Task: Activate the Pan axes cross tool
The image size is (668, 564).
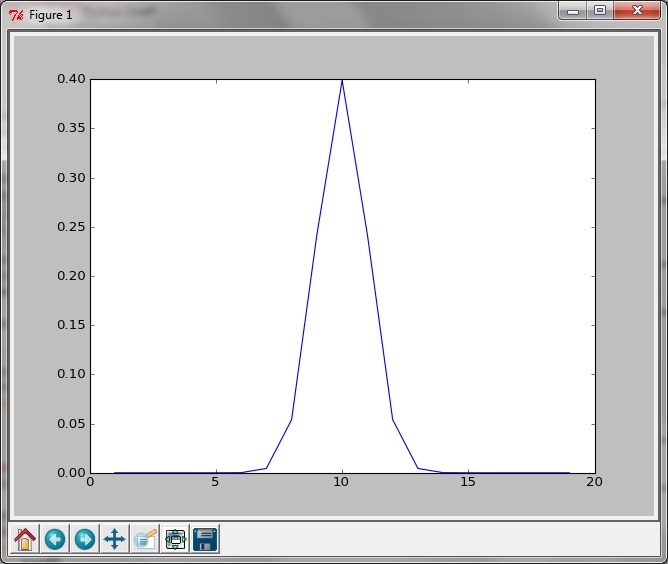Action: [115, 539]
